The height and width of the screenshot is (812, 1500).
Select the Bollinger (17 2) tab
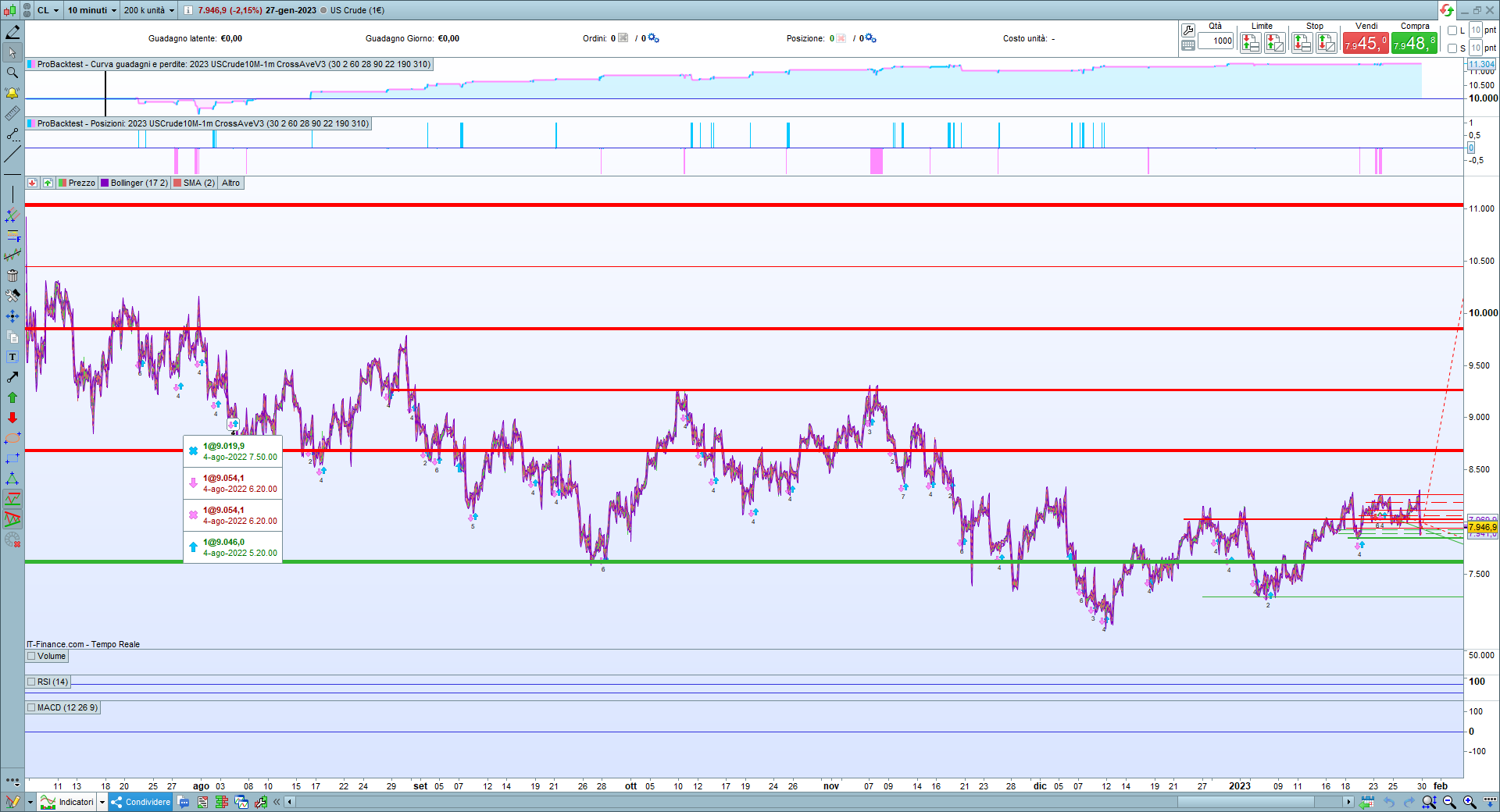point(134,183)
